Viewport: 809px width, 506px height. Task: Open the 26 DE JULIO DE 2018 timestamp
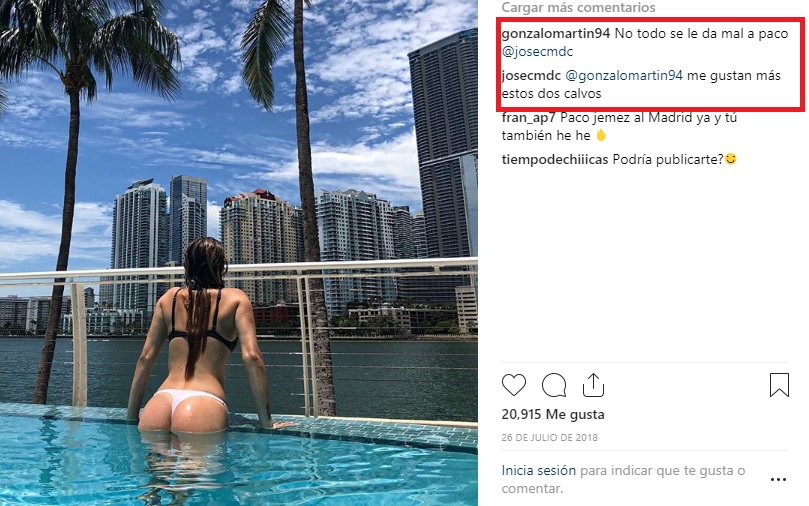click(549, 437)
